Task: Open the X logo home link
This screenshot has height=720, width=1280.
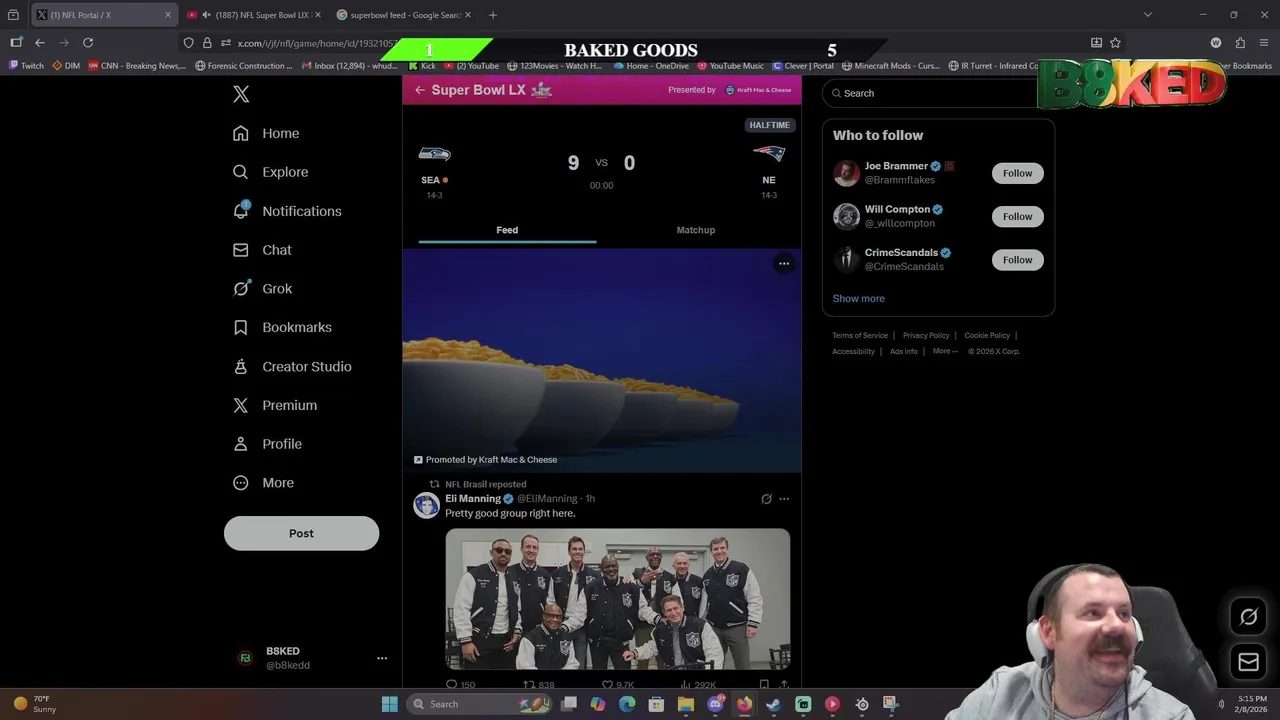Action: tap(241, 94)
